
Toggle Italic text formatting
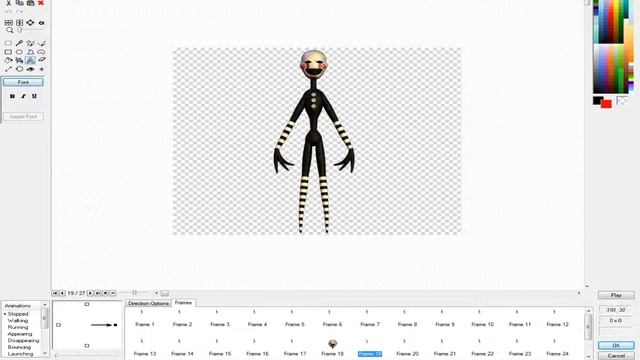tap(23, 96)
